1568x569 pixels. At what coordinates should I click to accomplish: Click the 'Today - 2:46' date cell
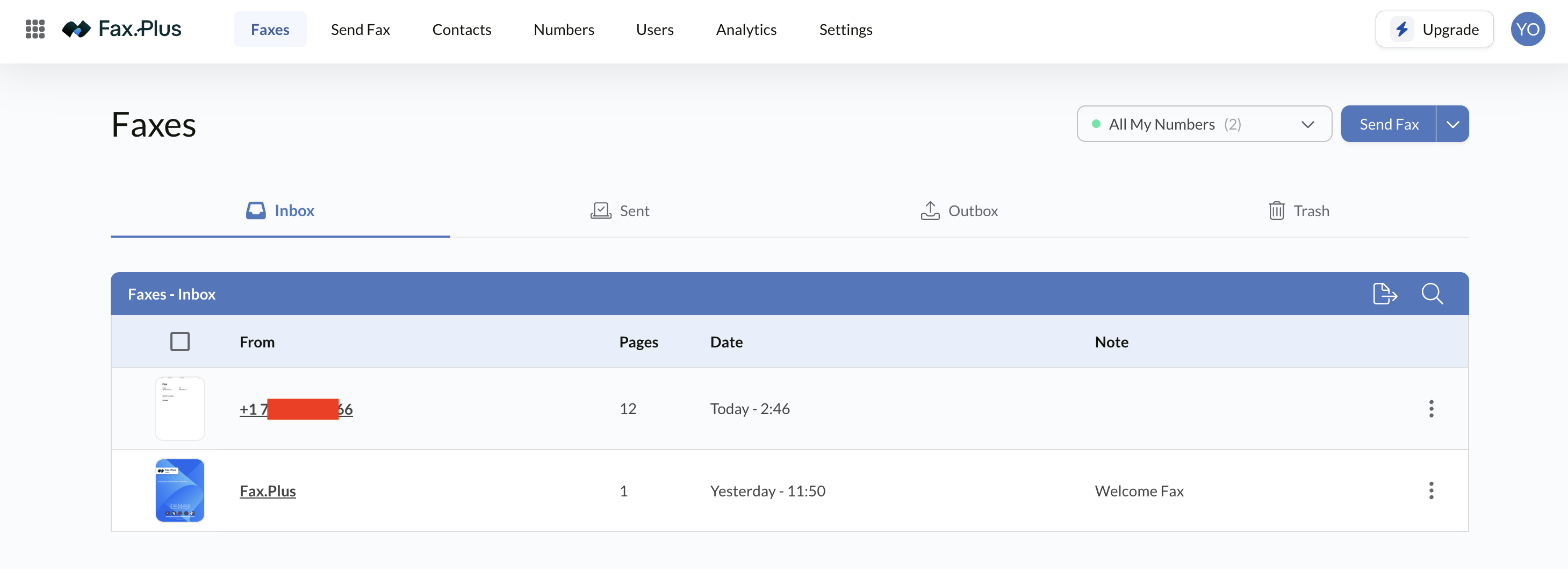coord(750,409)
